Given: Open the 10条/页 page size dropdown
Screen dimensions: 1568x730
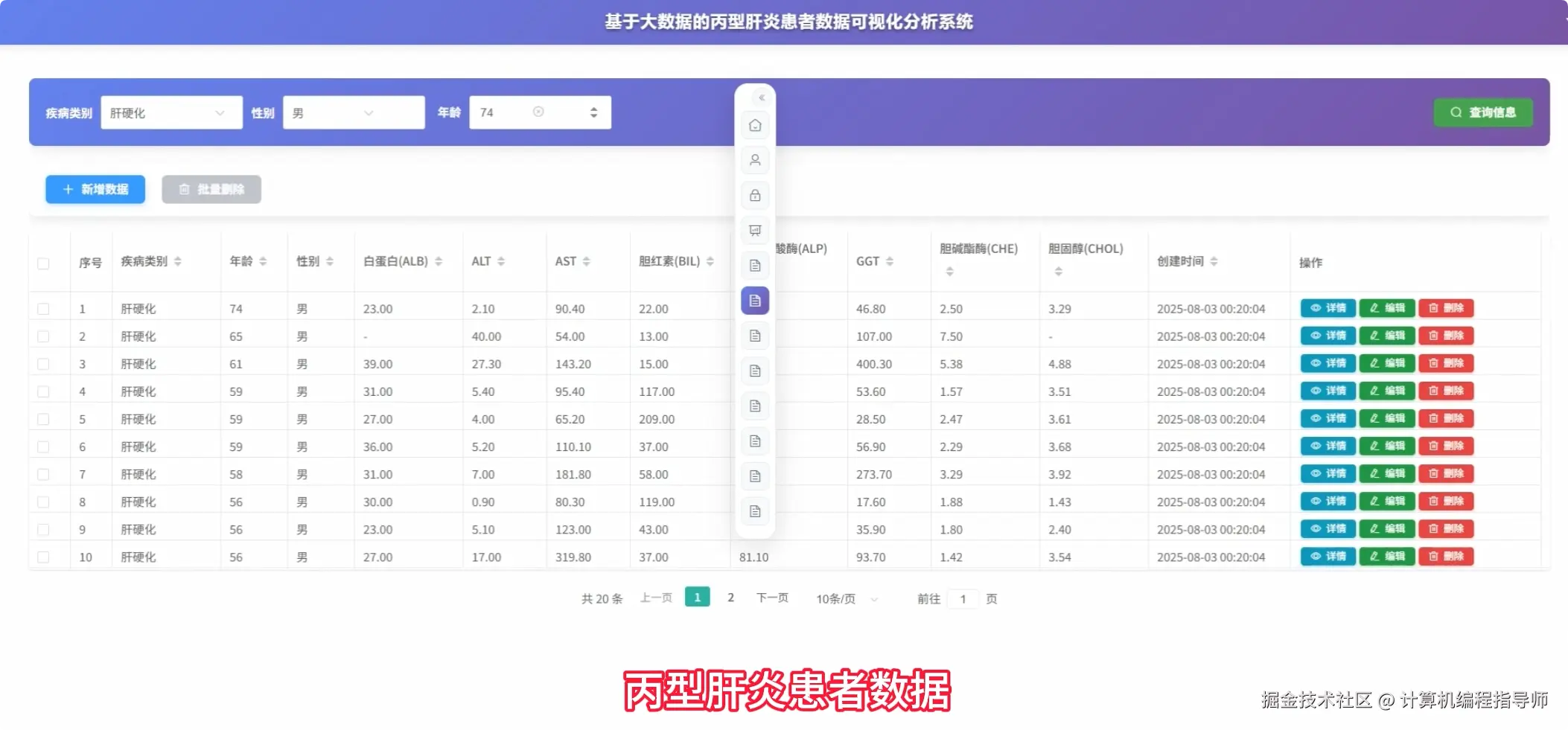Looking at the screenshot, I should pos(847,598).
